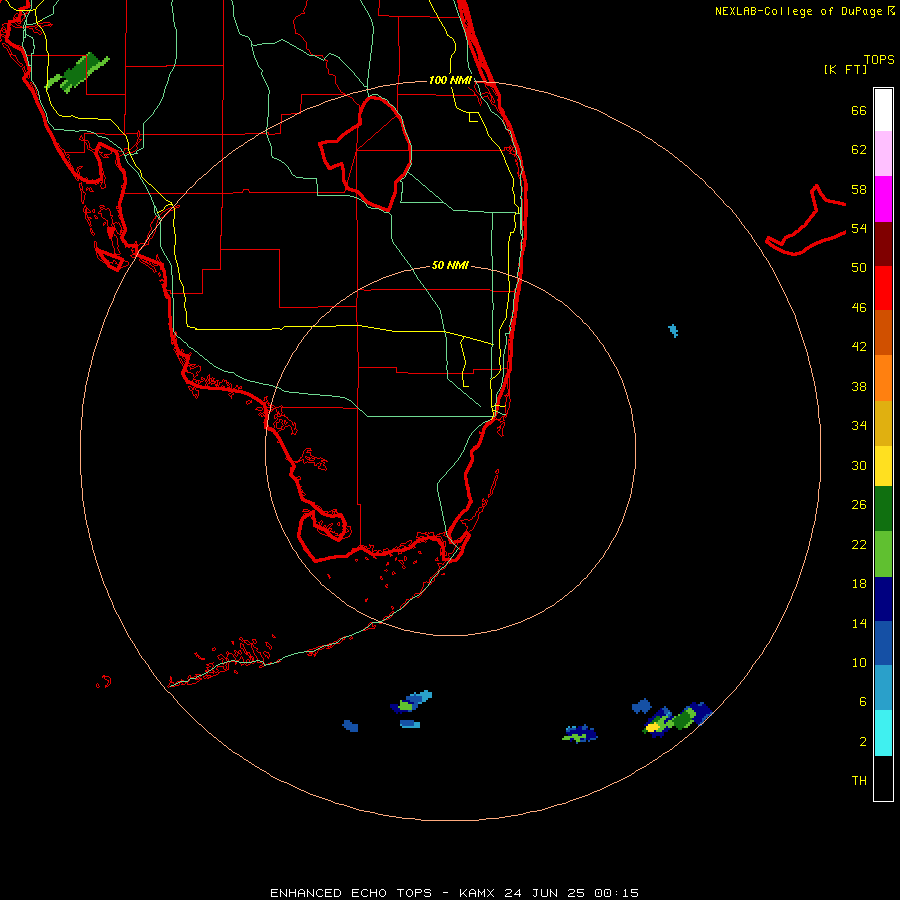Click the small light blue echo east of Florida

[x=673, y=331]
